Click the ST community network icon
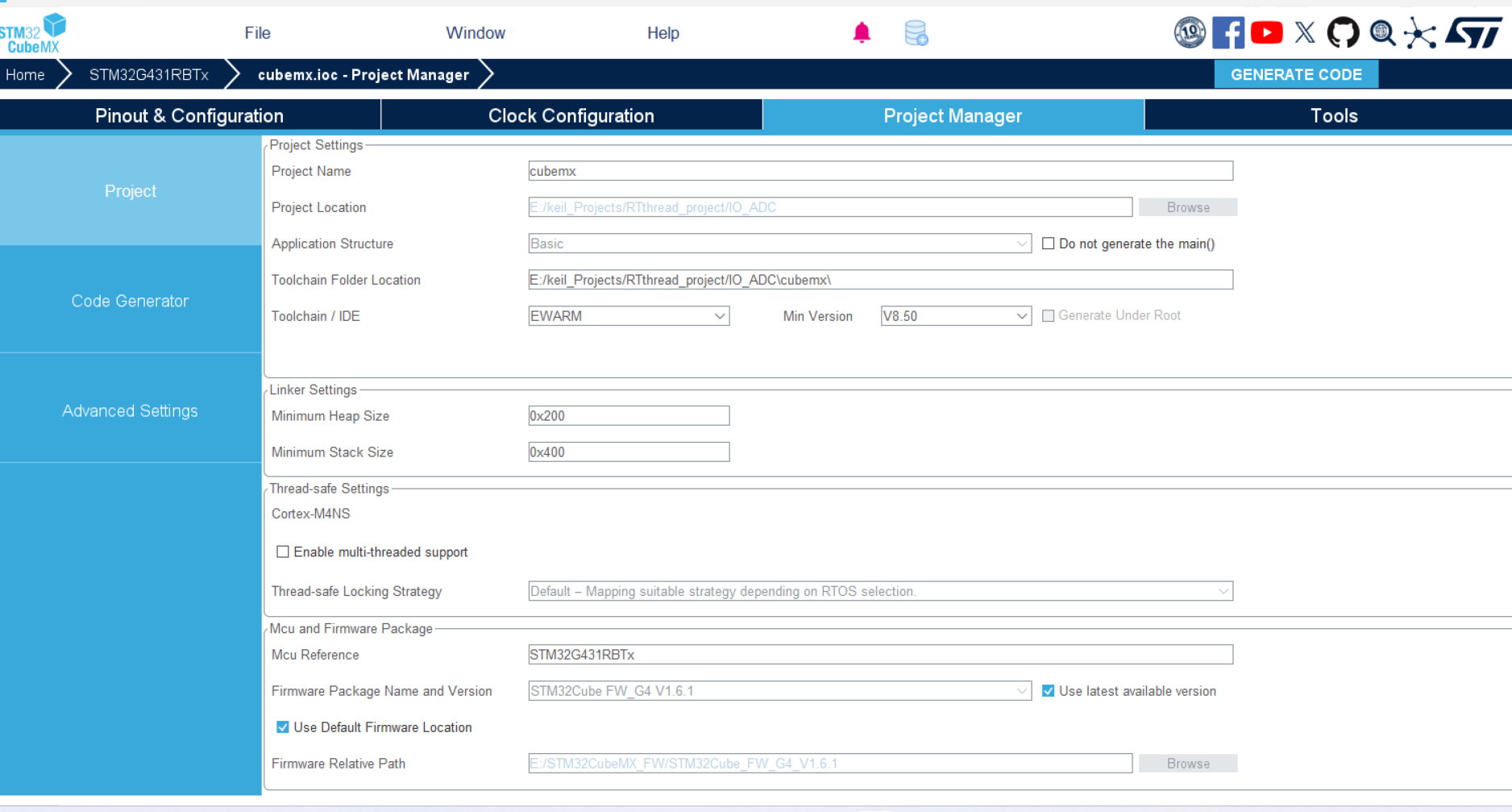 pos(1420,33)
